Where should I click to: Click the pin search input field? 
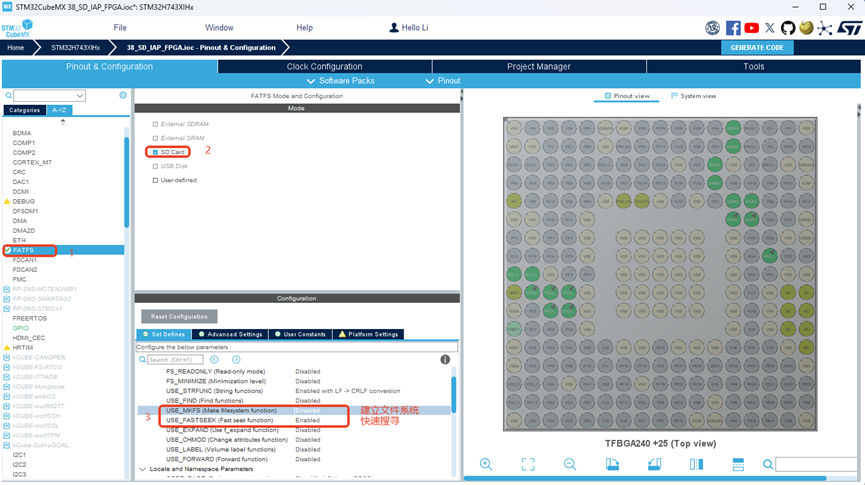[818, 465]
